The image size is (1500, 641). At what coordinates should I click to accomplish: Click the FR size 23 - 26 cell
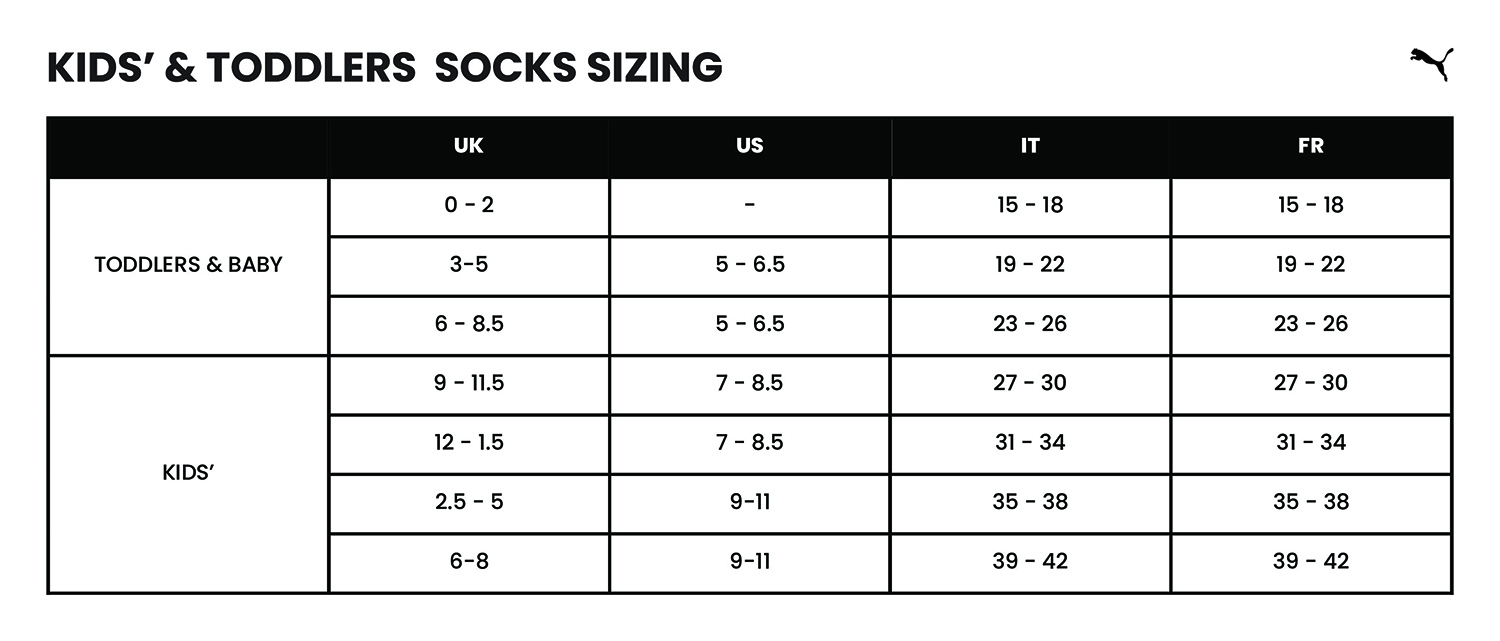tap(1311, 324)
